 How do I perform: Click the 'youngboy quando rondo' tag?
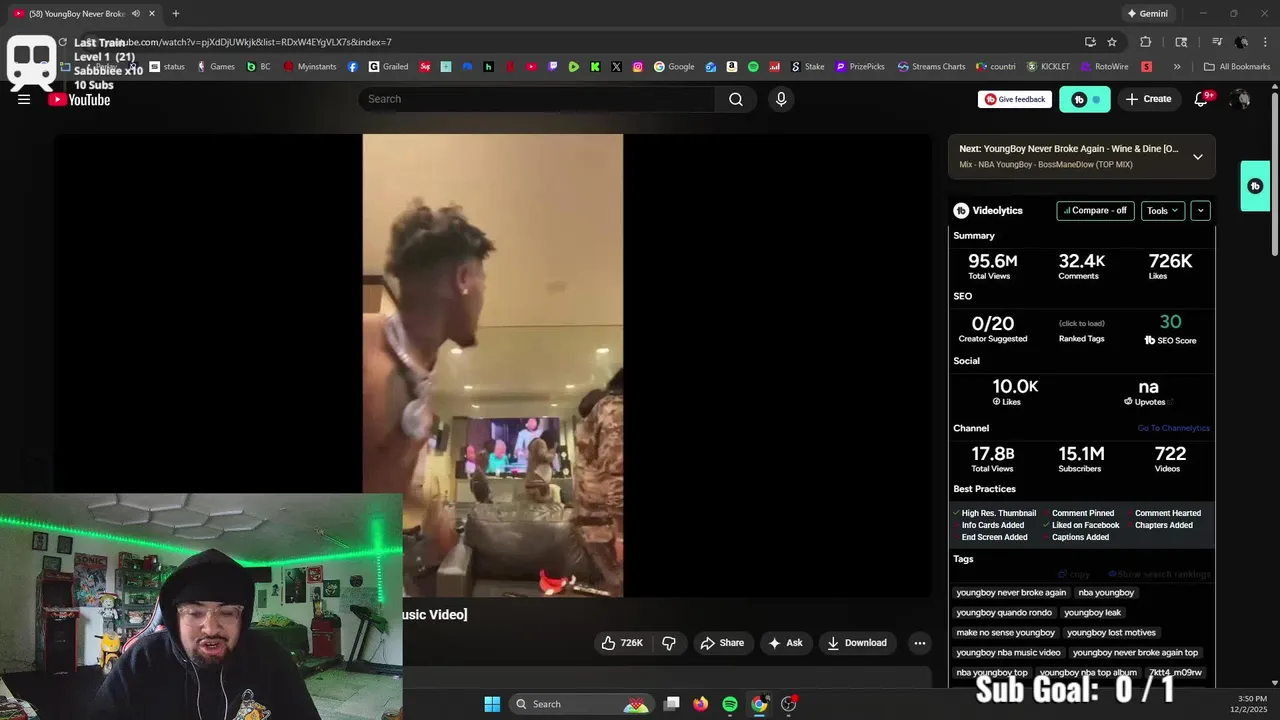tap(1004, 613)
